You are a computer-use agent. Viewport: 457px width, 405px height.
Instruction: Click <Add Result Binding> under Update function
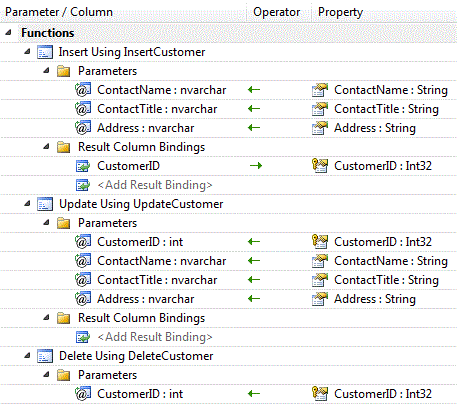tap(155, 337)
